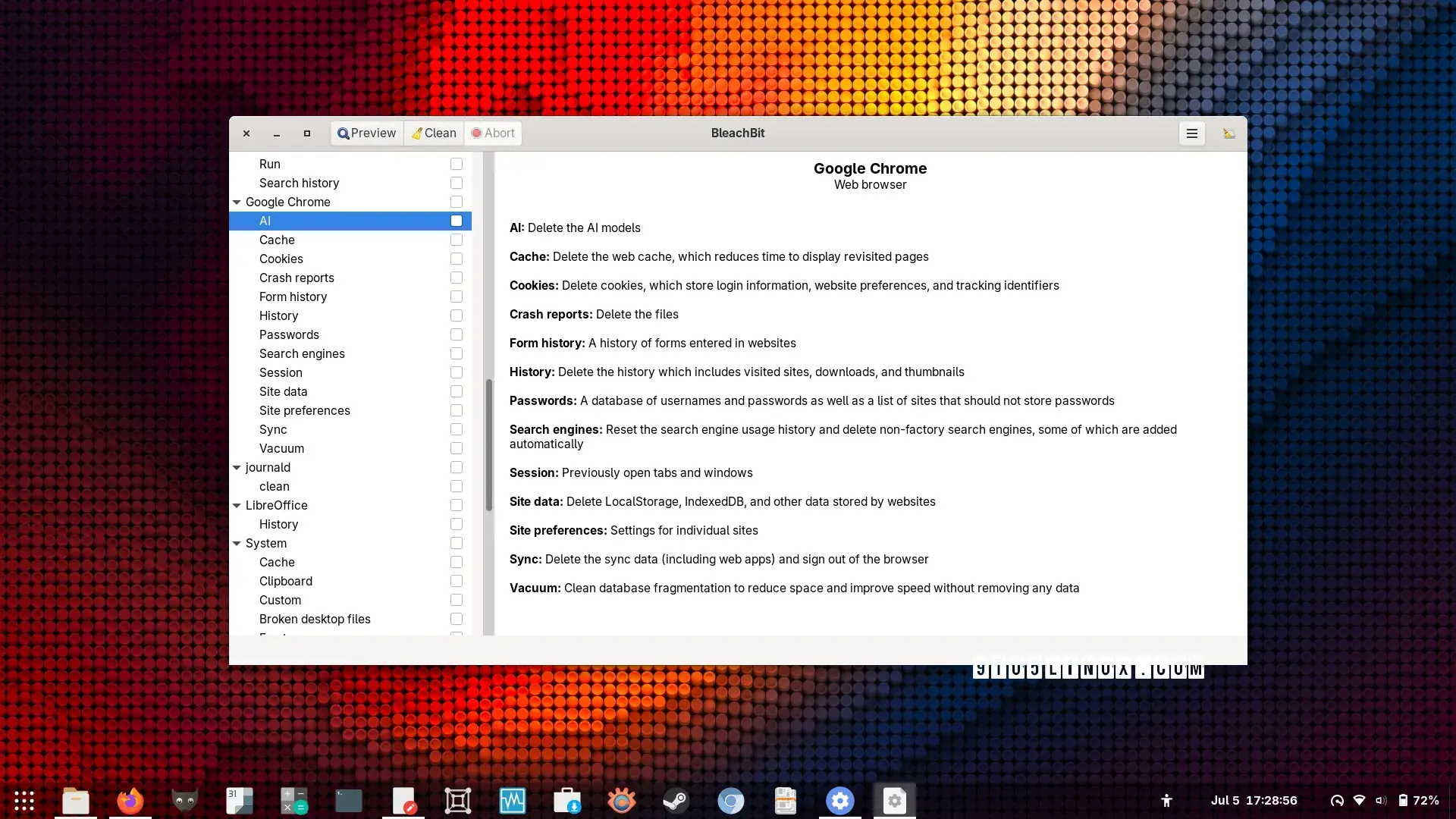The image size is (1456, 819).
Task: Select the journald row in the tree
Action: click(350, 468)
